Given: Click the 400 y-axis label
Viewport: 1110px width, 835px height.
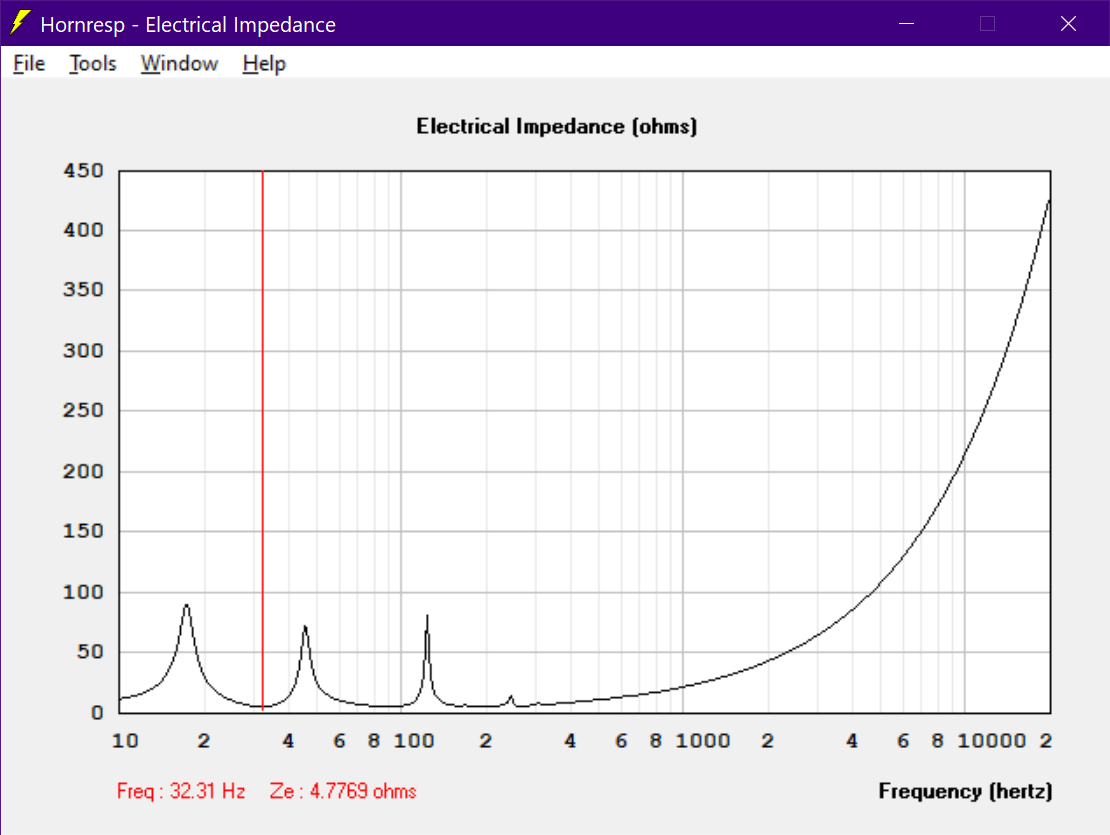Looking at the screenshot, I should click(84, 230).
